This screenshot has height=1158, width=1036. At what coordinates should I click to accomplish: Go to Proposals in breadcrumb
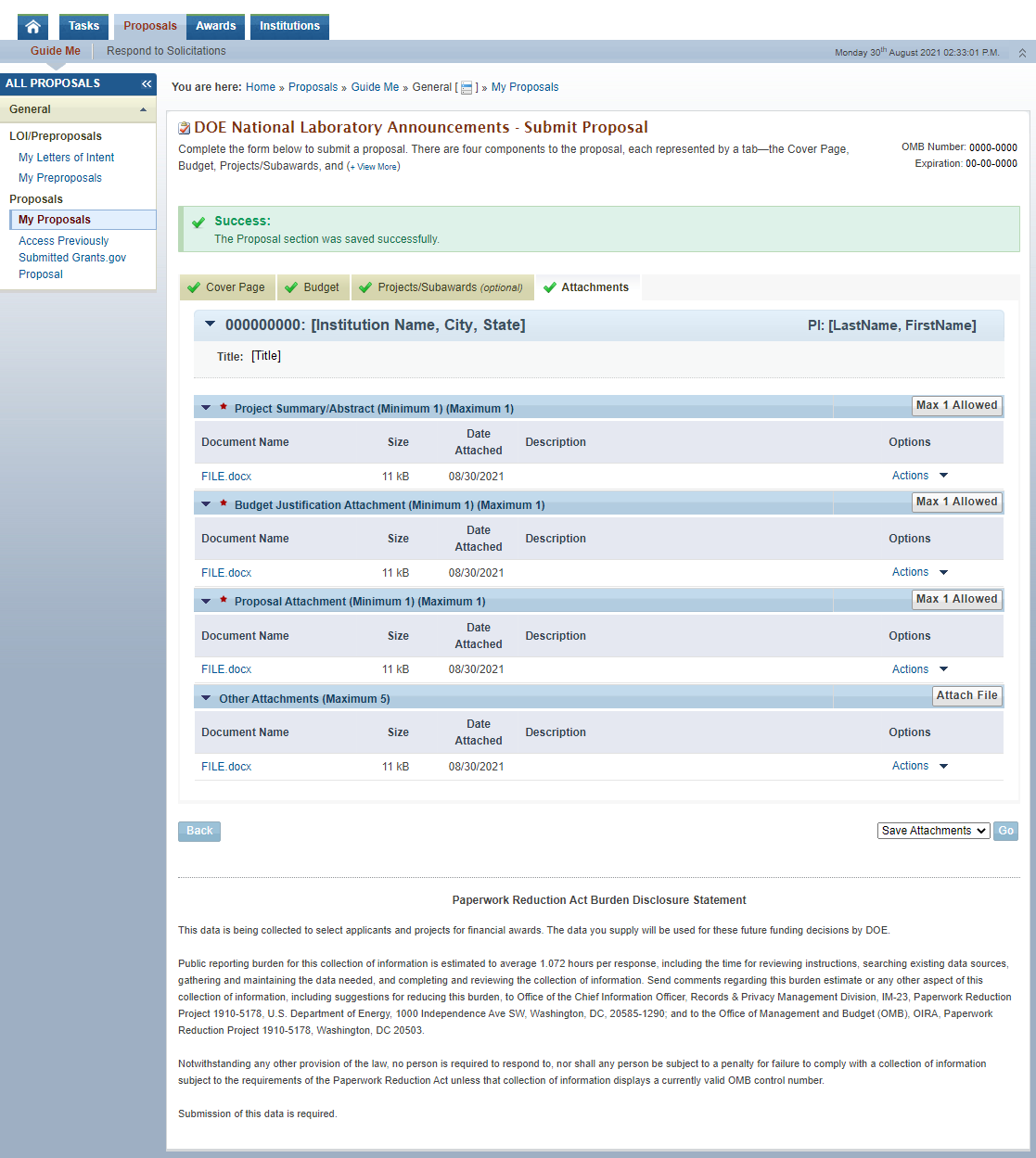pyautogui.click(x=313, y=87)
